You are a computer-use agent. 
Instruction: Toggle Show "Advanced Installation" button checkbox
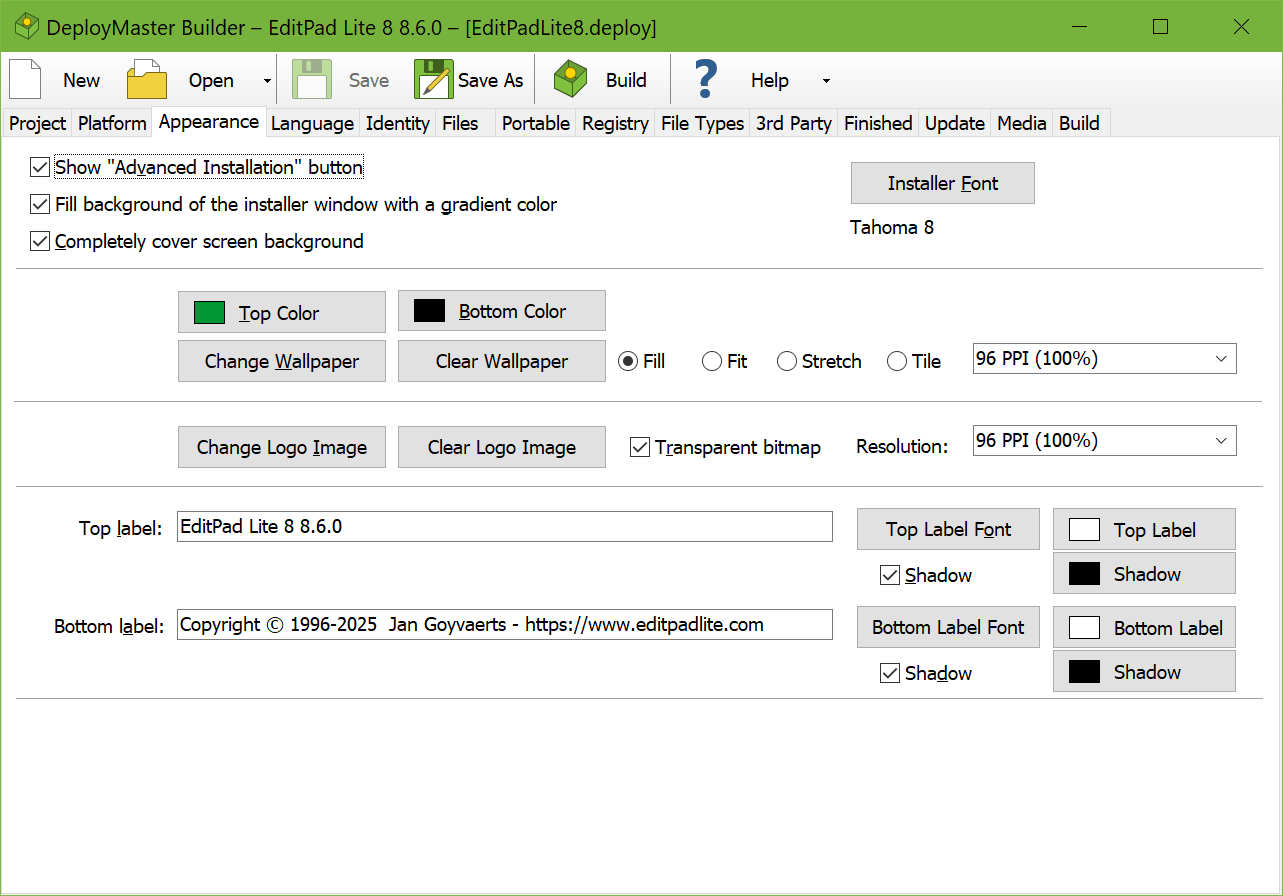40,167
